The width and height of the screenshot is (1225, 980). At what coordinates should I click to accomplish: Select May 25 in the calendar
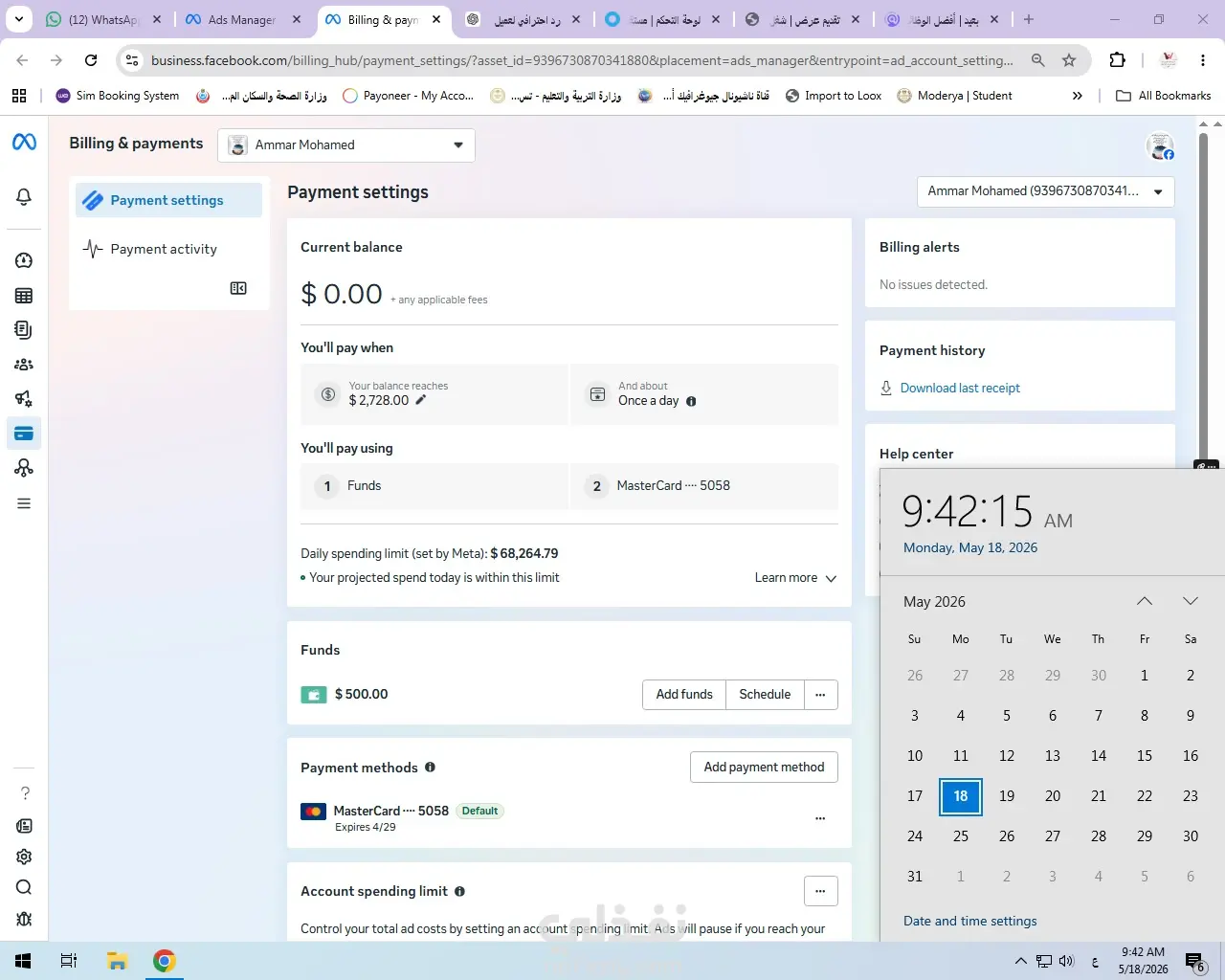[x=961, y=836]
